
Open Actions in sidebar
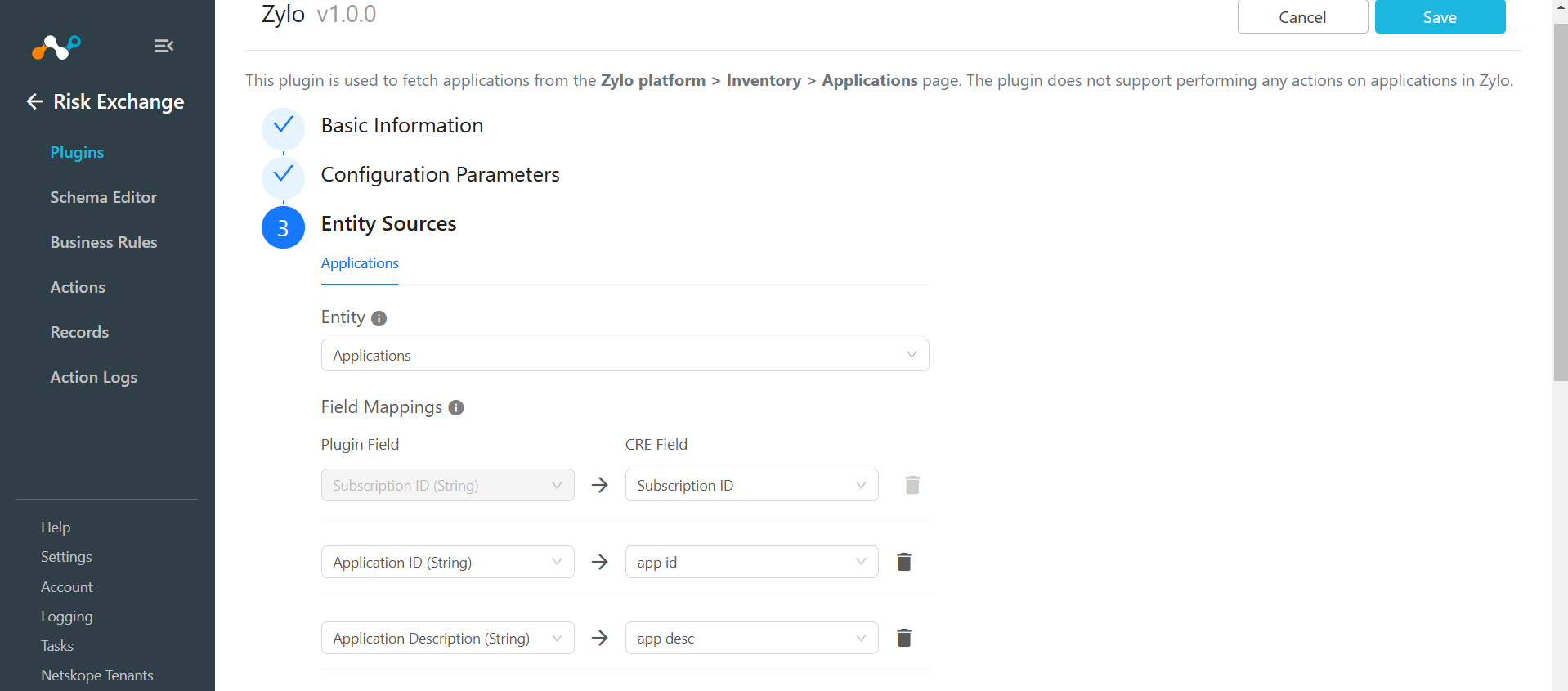point(78,287)
